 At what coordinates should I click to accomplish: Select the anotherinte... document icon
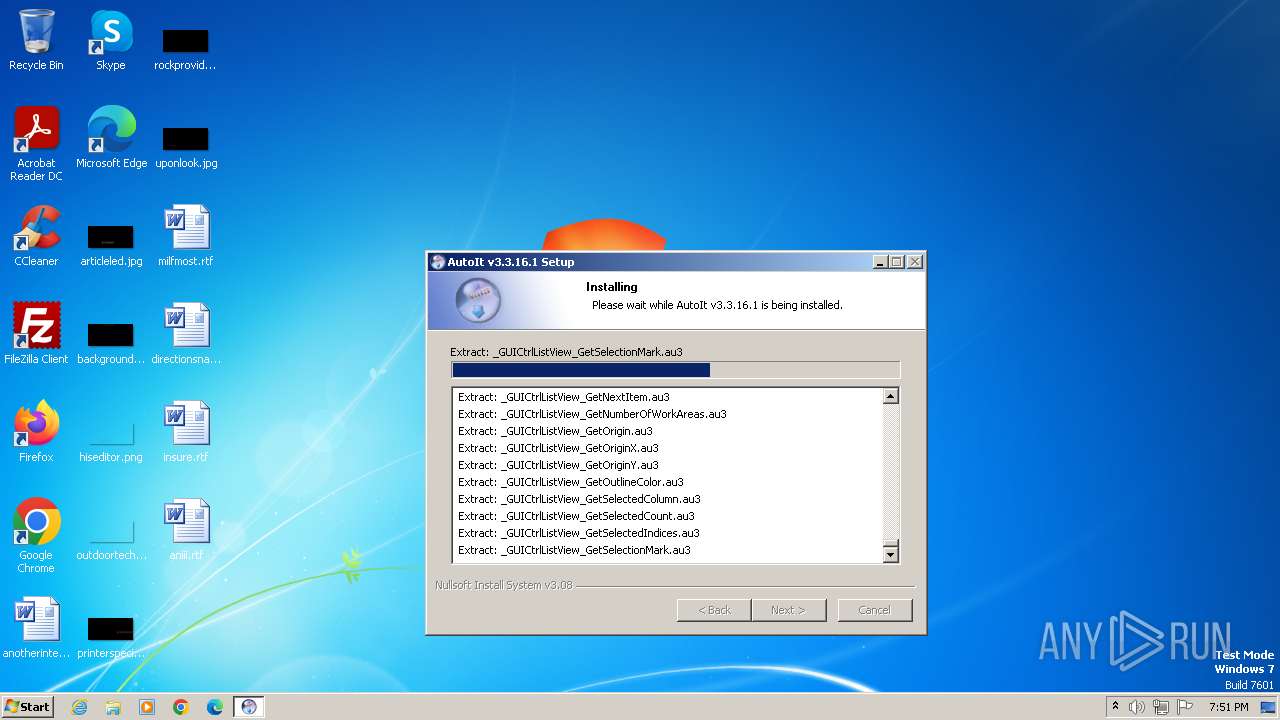[x=36, y=628]
